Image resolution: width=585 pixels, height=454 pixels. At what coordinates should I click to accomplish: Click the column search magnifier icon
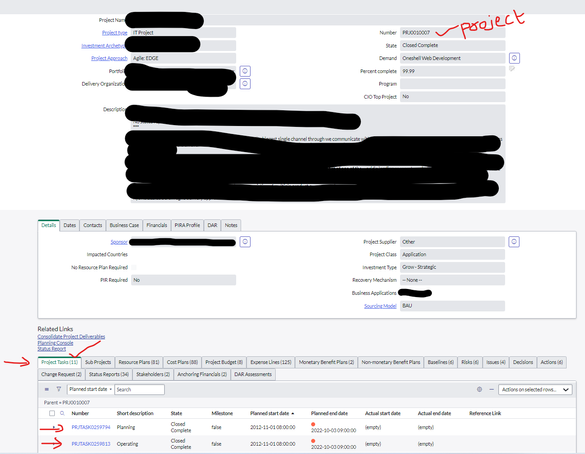62,413
